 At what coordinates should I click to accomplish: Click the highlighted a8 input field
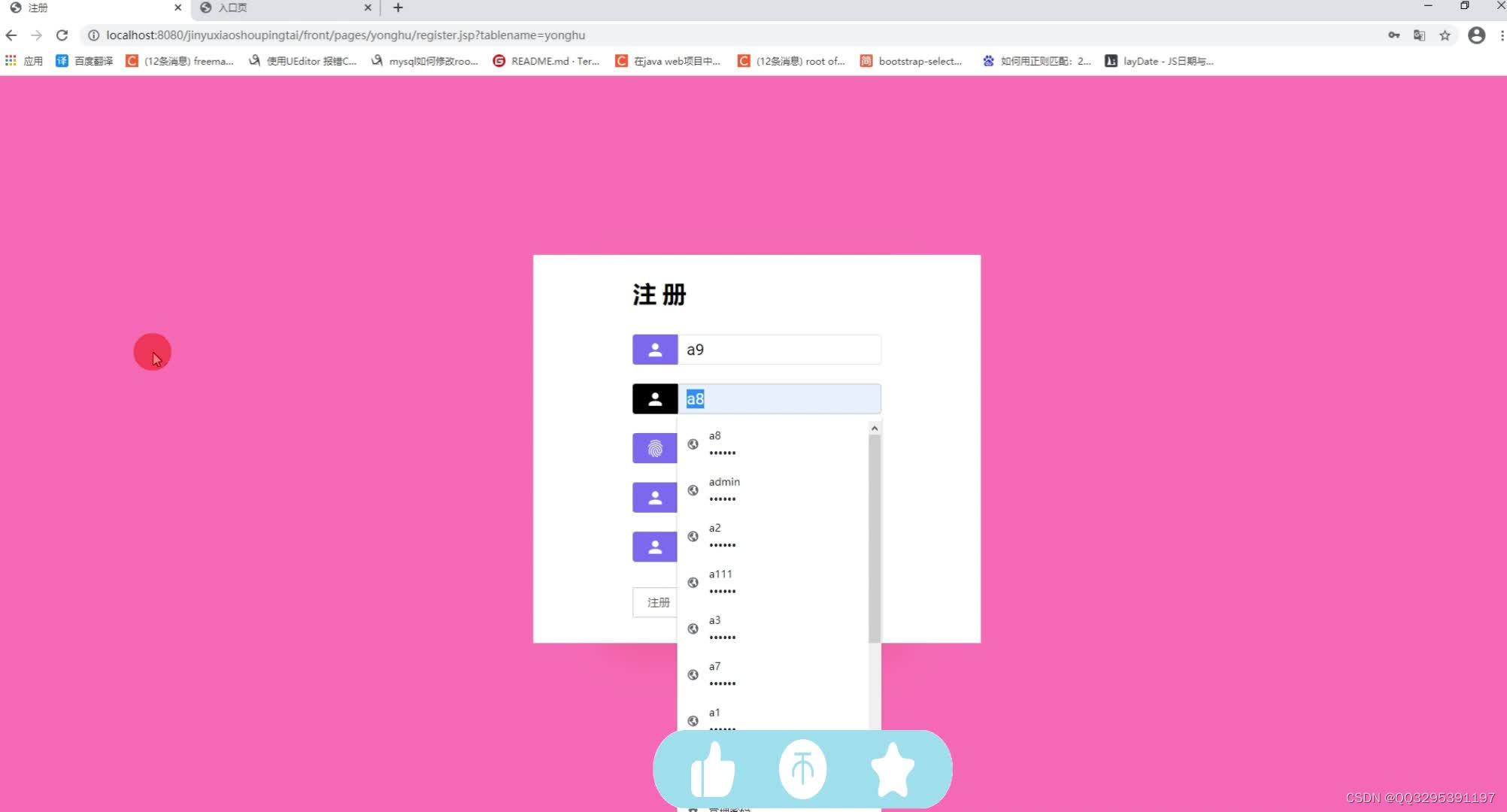(779, 398)
